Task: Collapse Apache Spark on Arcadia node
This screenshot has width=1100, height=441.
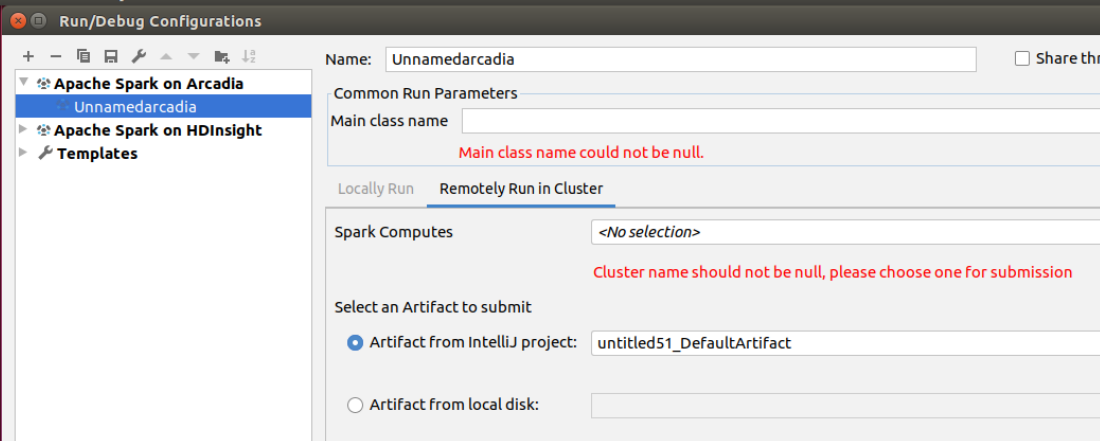Action: point(24,83)
